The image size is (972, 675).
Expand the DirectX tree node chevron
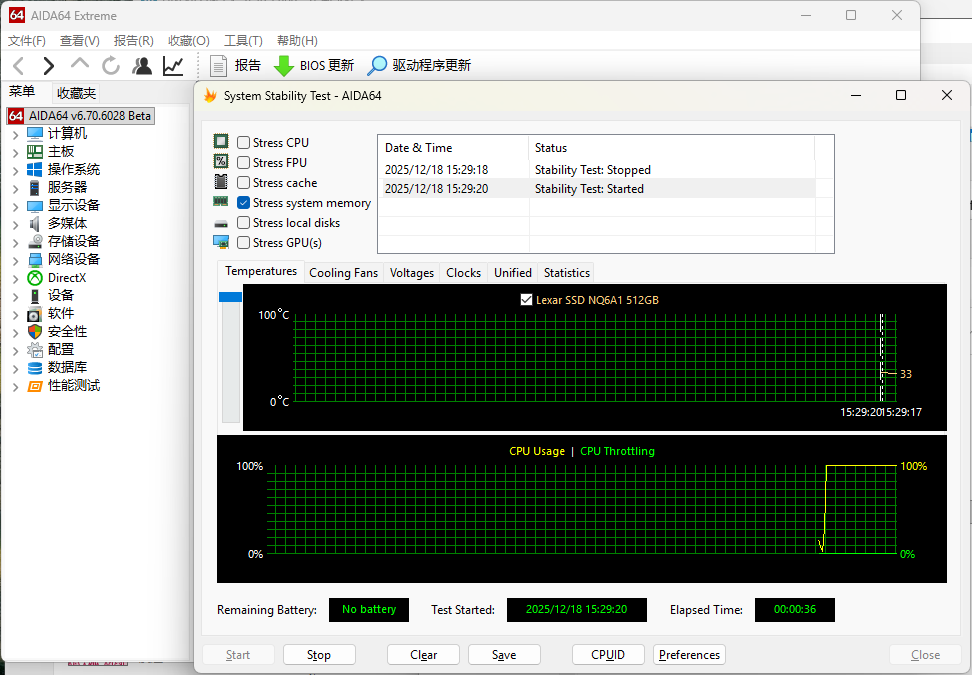(x=15, y=278)
